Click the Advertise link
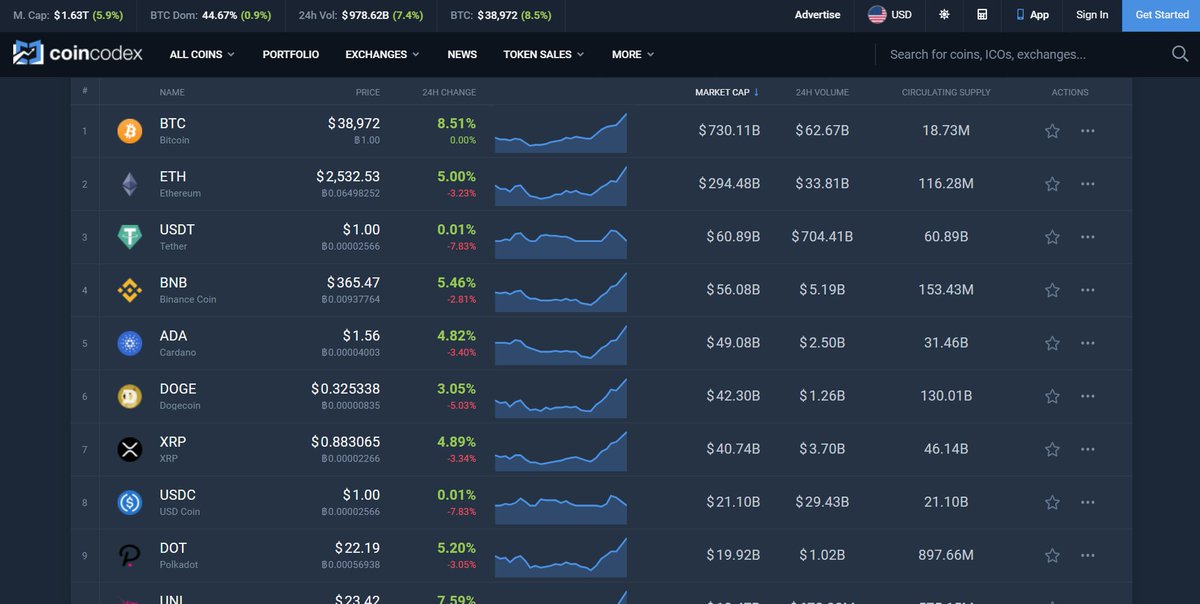 pyautogui.click(x=818, y=15)
